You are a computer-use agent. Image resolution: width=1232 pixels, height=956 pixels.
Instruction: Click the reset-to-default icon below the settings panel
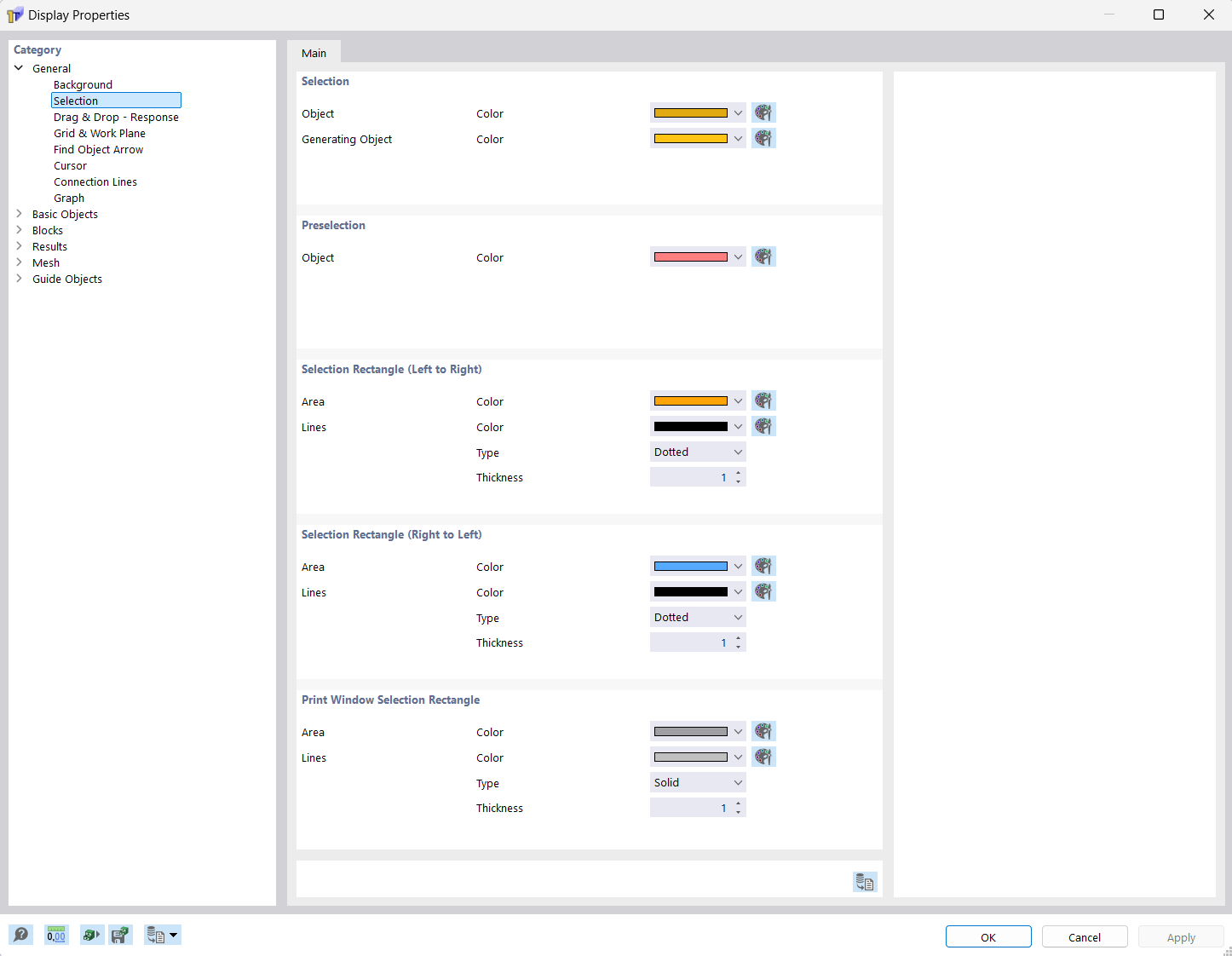(865, 882)
